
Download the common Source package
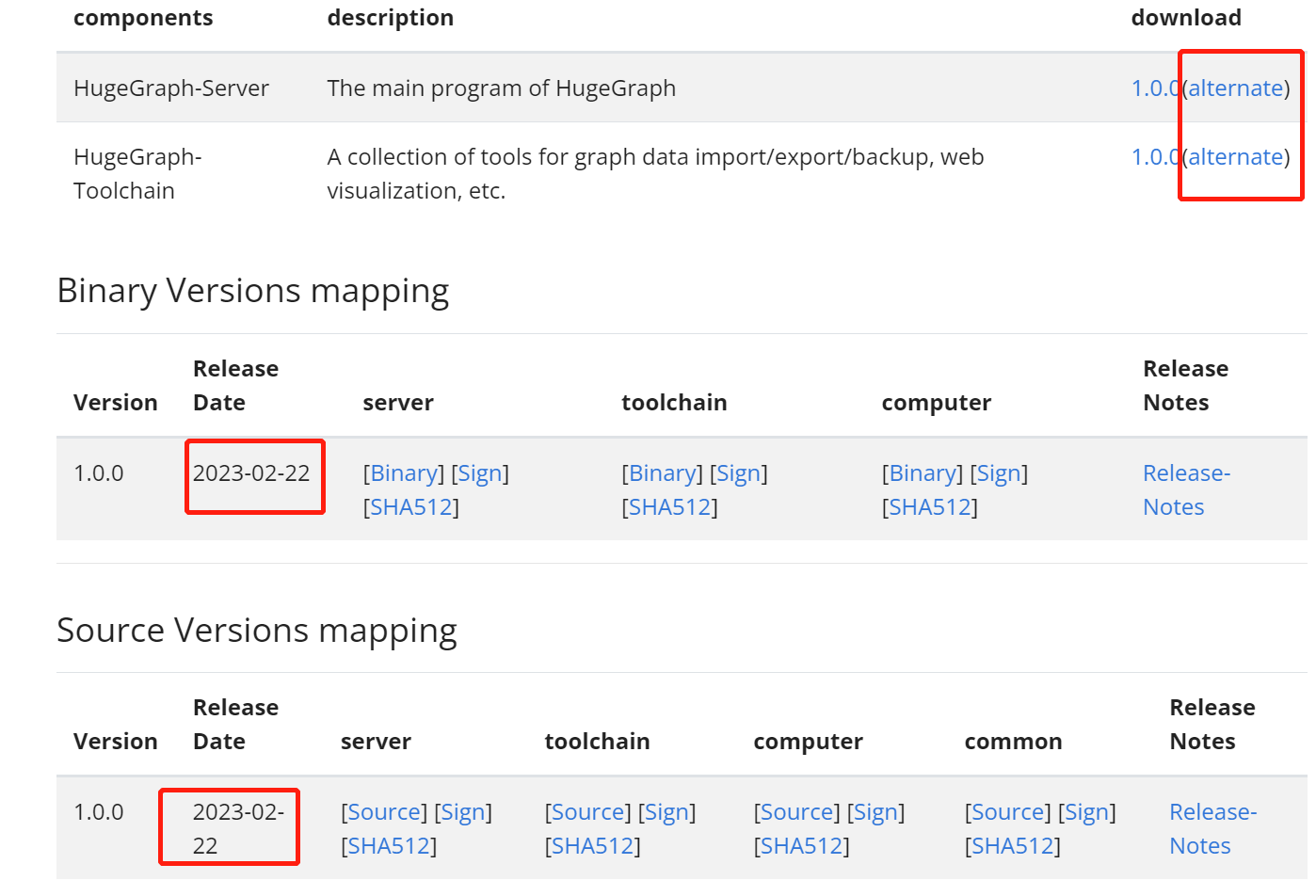pos(1008,811)
